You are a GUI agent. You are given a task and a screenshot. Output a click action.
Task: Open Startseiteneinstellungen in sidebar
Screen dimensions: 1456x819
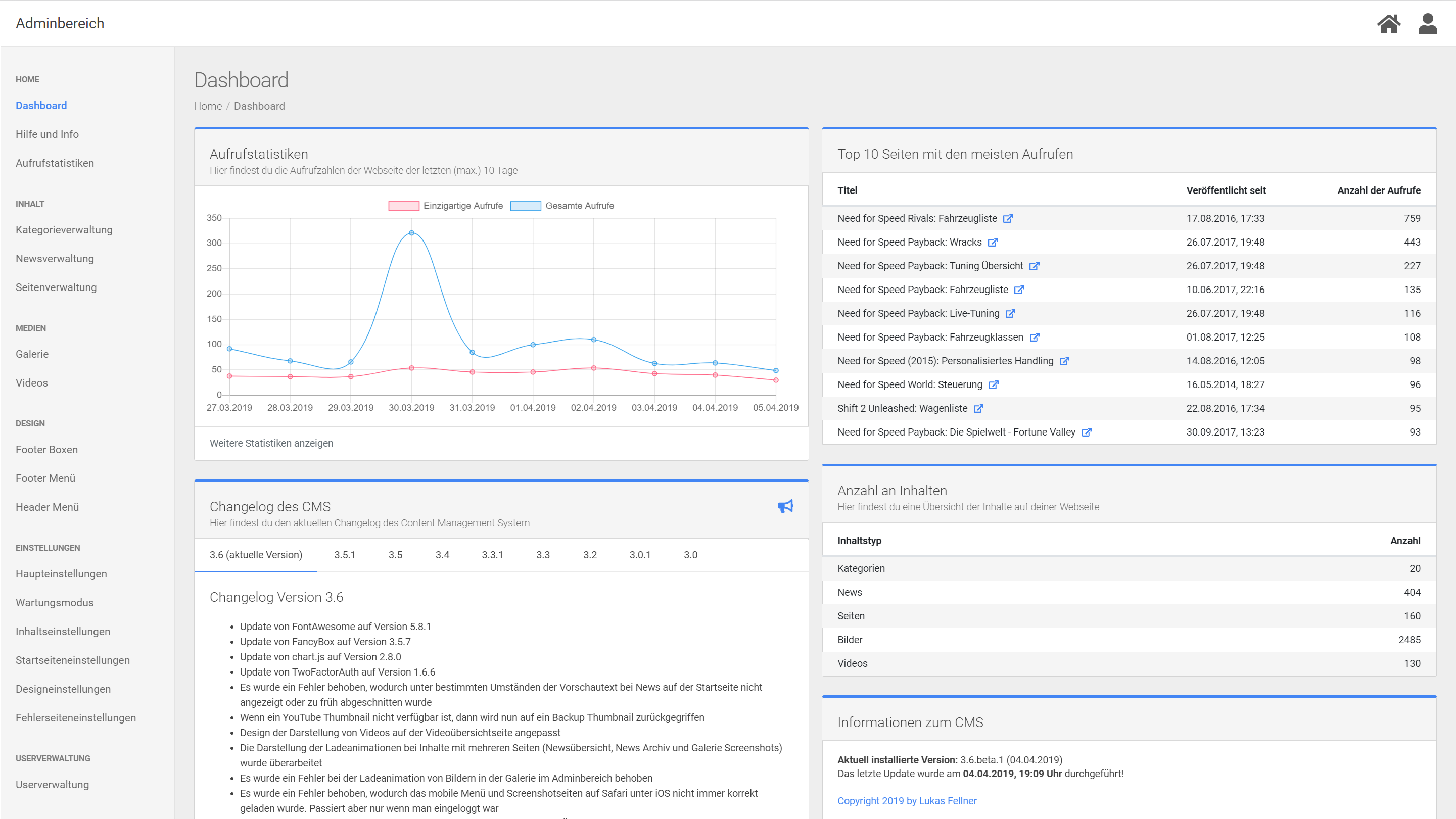click(73, 661)
